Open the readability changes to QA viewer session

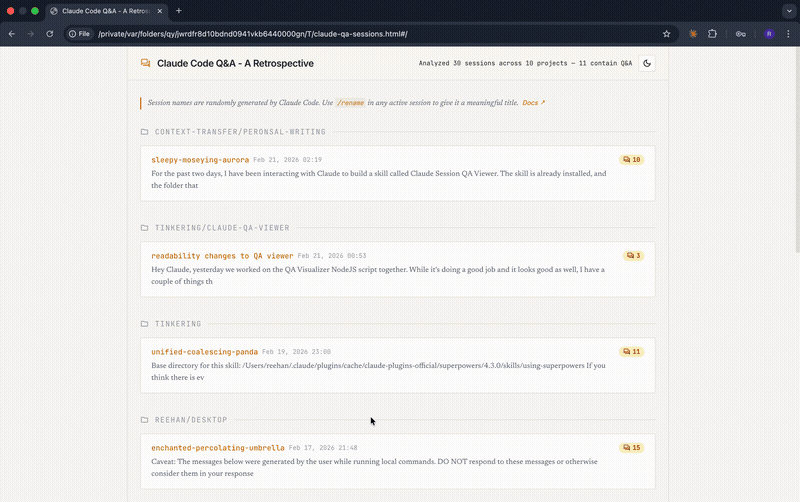[x=222, y=256]
